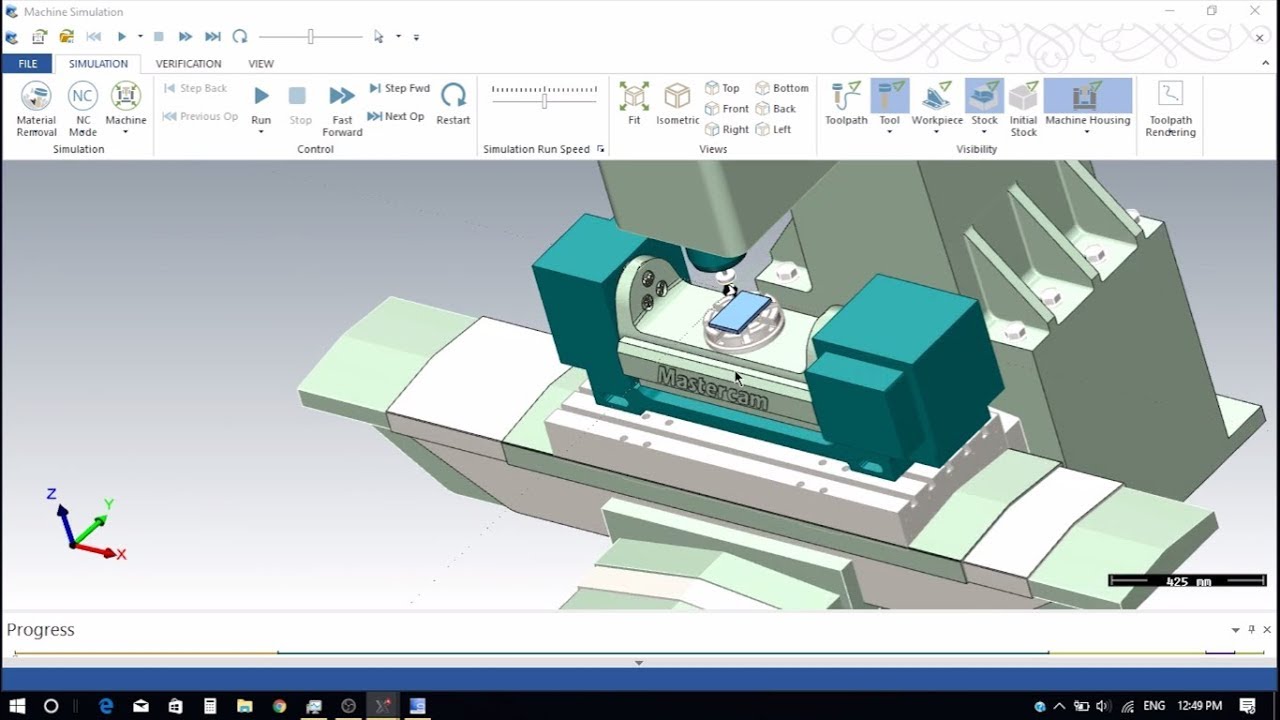Select the Top view
The image size is (1280, 720).
pos(722,88)
